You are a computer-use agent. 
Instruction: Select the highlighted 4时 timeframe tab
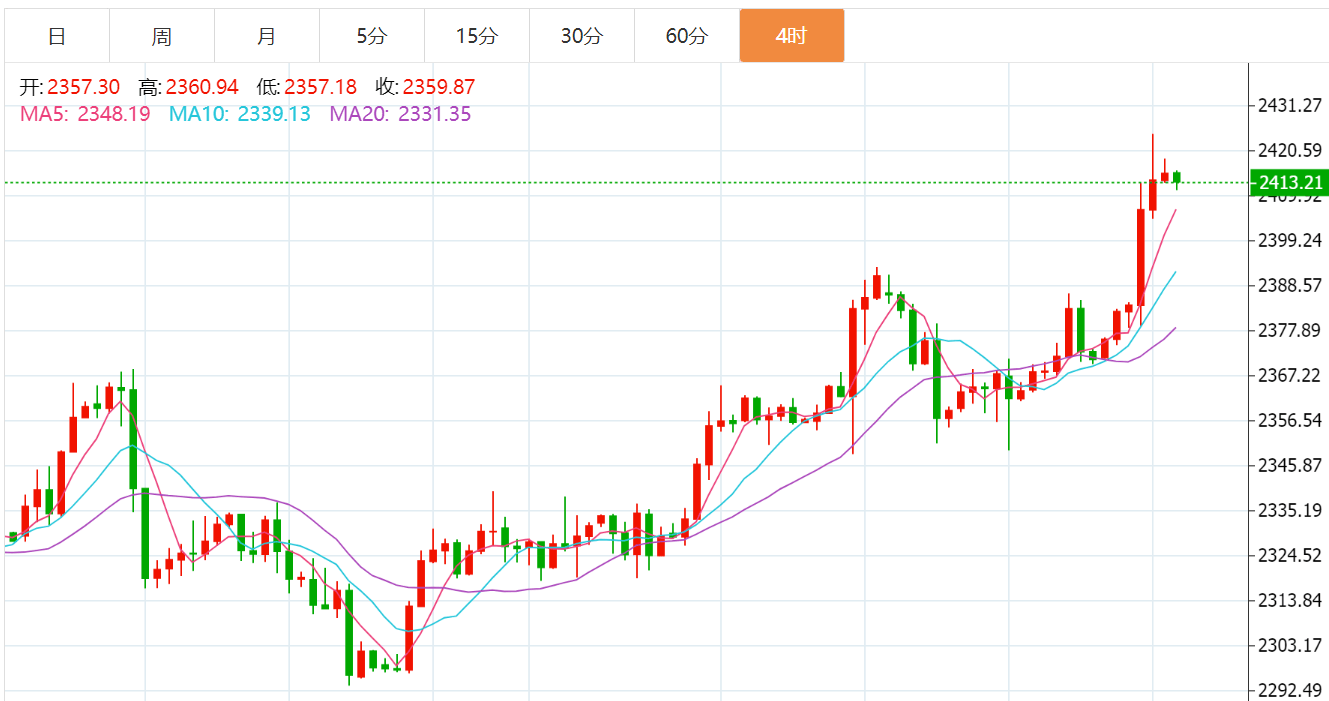(x=792, y=36)
